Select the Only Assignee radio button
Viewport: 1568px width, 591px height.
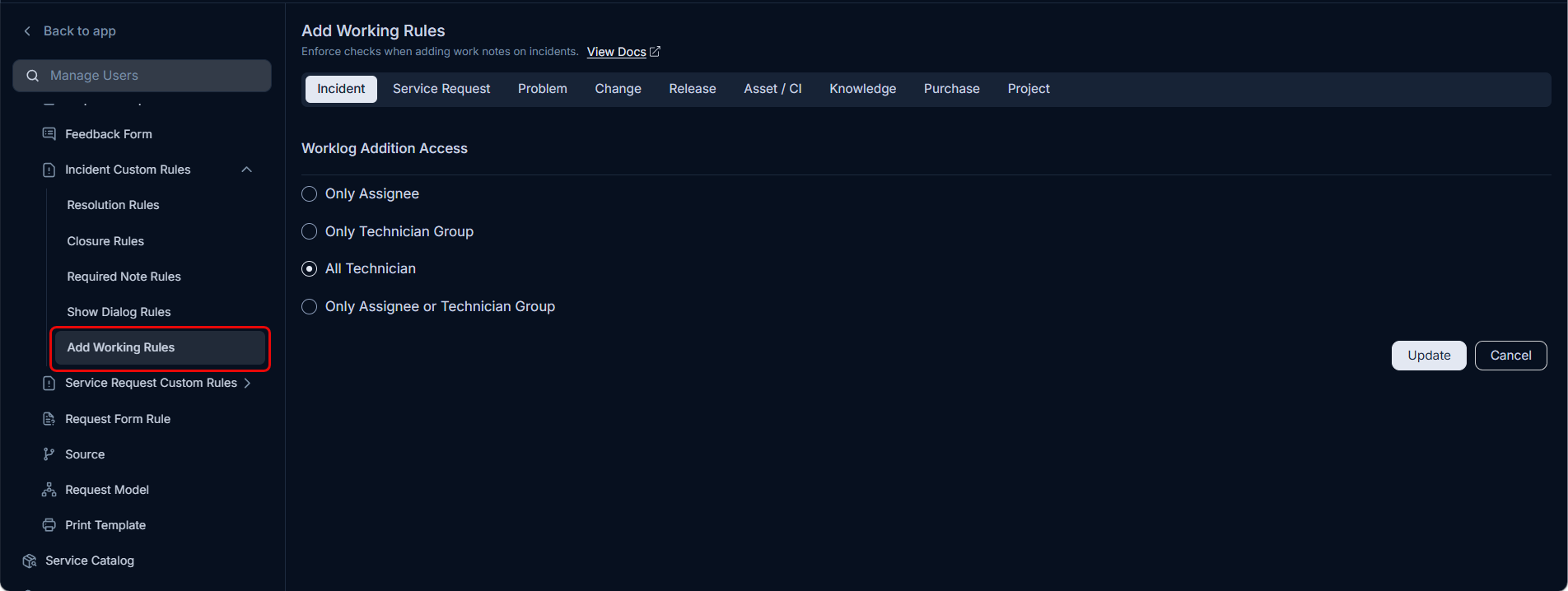tap(309, 194)
